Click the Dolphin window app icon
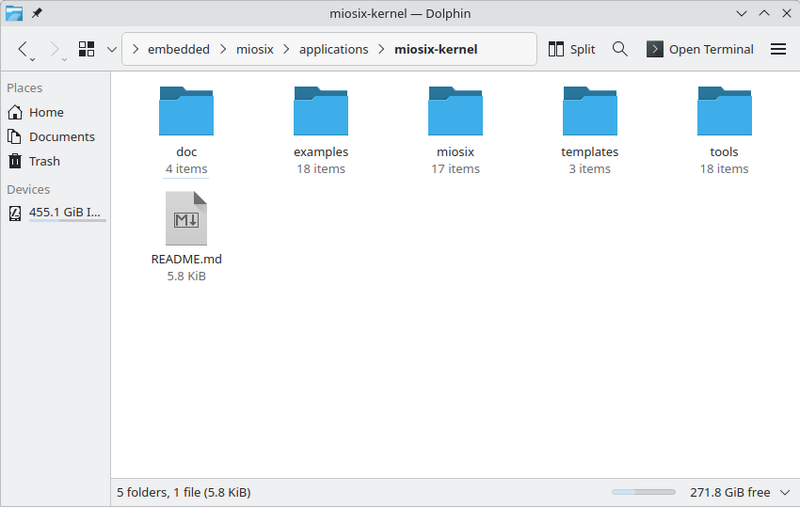The image size is (800, 507). click(x=14, y=14)
